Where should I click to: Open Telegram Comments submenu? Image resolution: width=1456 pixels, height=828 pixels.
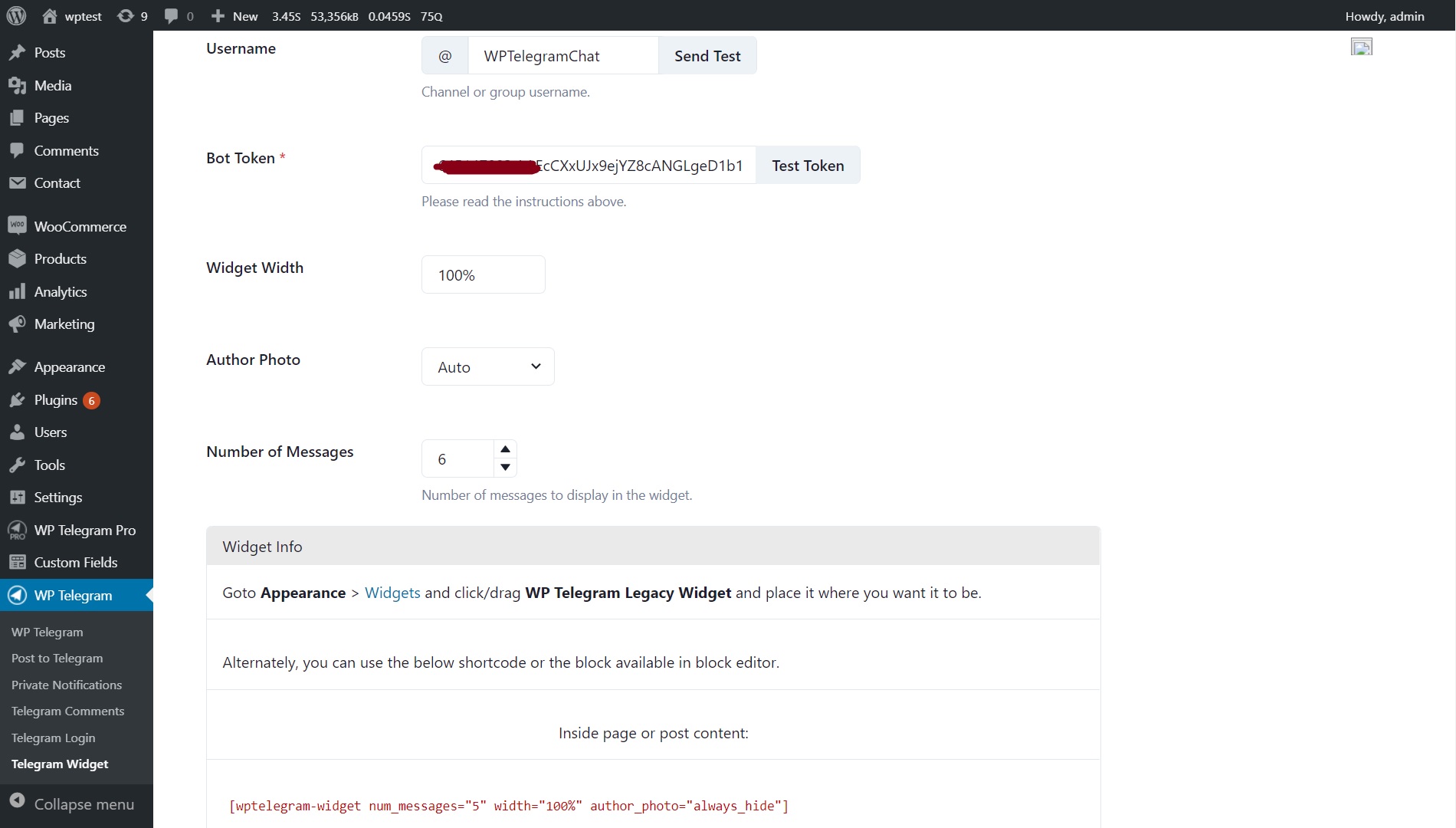(x=67, y=711)
